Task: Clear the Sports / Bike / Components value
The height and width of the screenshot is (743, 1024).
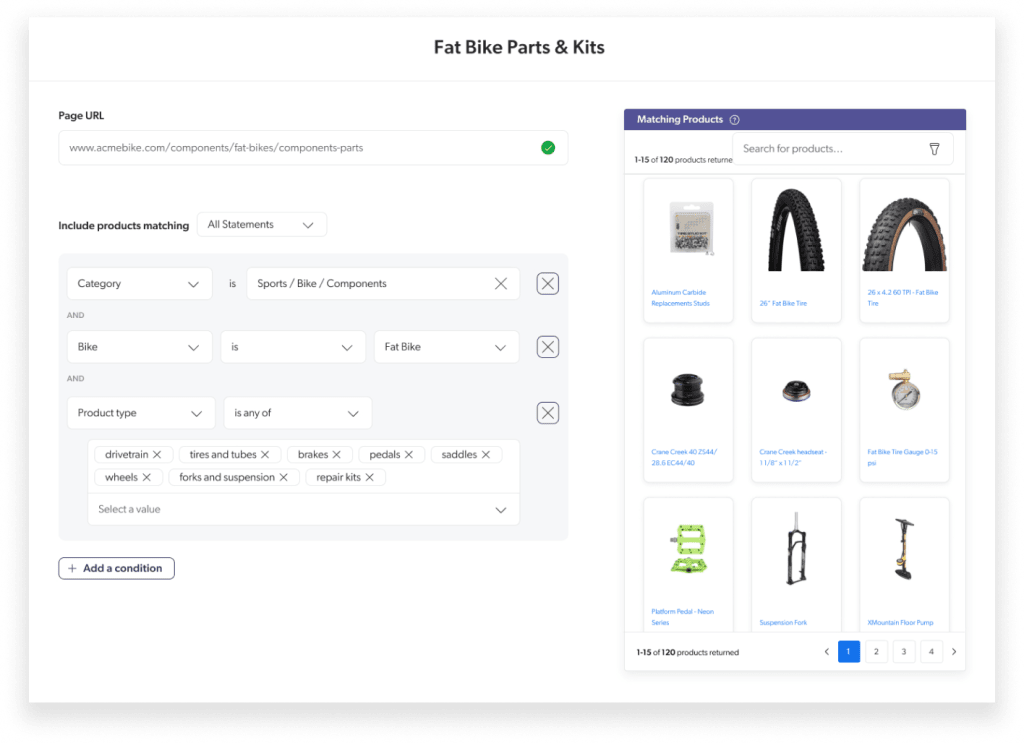Action: [x=501, y=284]
